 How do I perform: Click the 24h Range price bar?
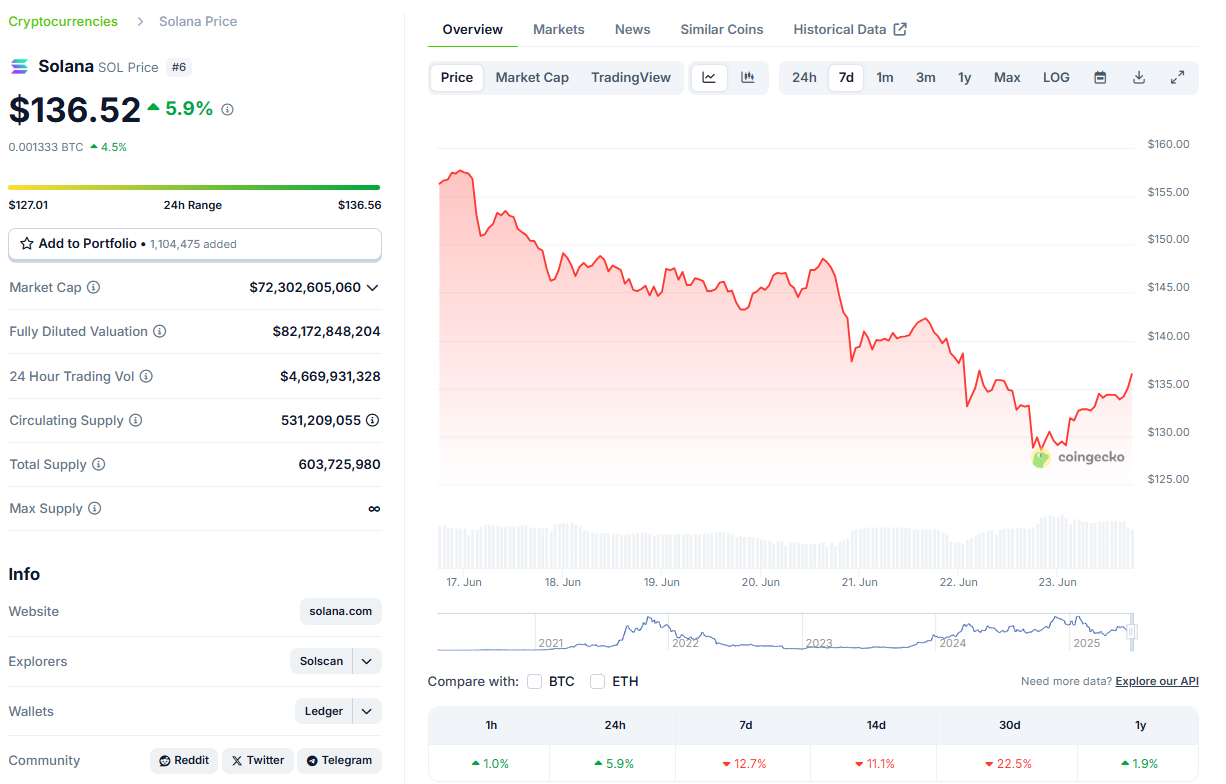194,187
